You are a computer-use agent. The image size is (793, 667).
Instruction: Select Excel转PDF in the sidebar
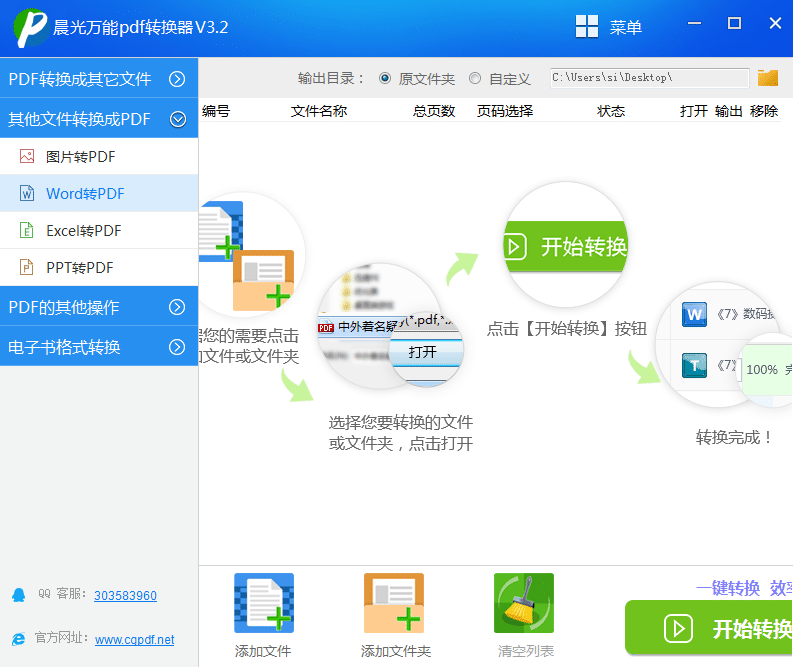tap(99, 230)
